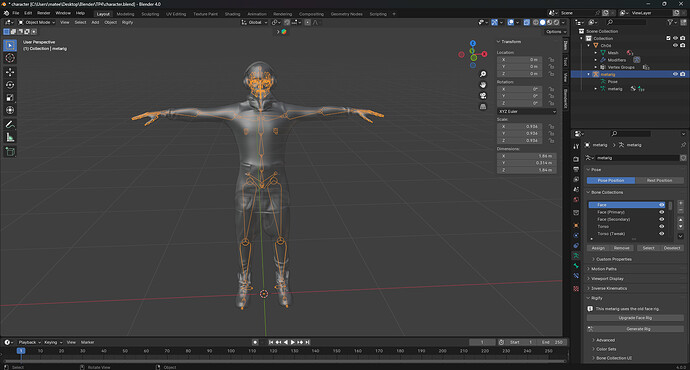Image resolution: width=690 pixels, height=370 pixels.
Task: Activate the Transform tool
Action: coord(10,110)
